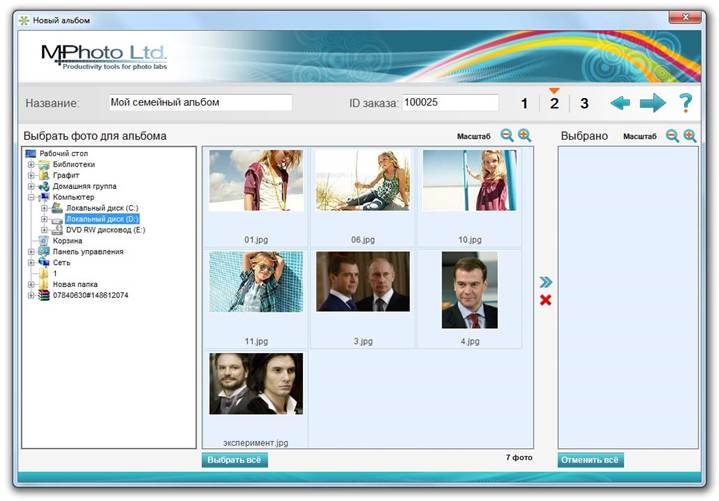Expand Локальный диск (D:) node
This screenshot has height=501, width=719.
pos(44,219)
